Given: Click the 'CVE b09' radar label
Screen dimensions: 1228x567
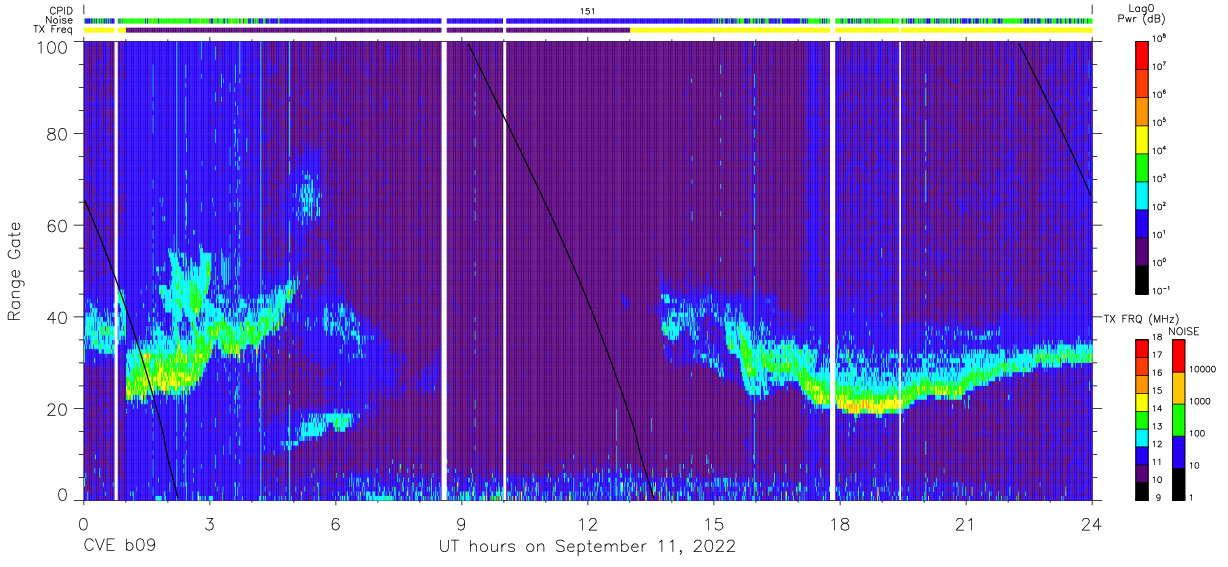Looking at the screenshot, I should (x=119, y=547).
